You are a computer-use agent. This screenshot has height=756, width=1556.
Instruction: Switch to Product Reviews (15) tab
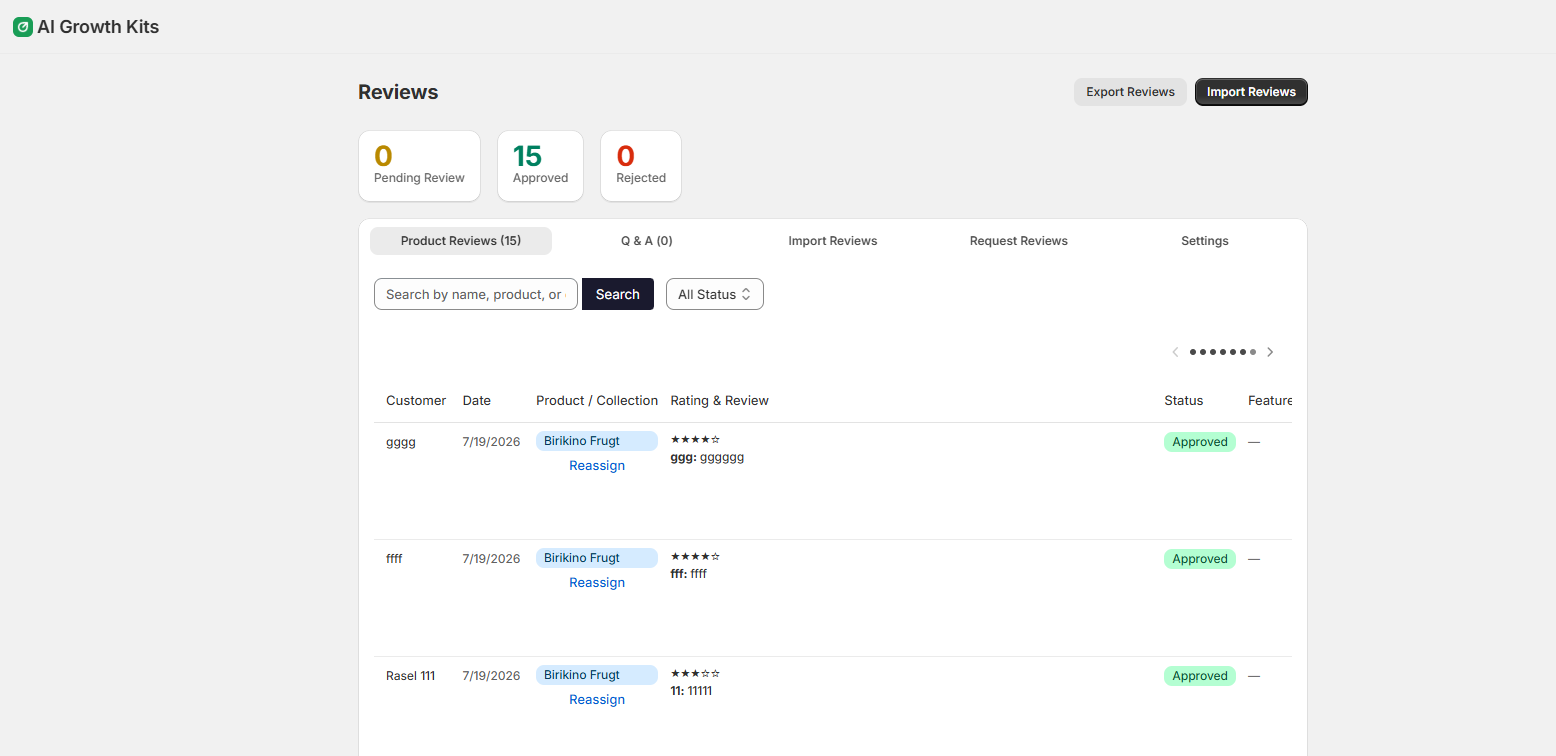(x=461, y=241)
